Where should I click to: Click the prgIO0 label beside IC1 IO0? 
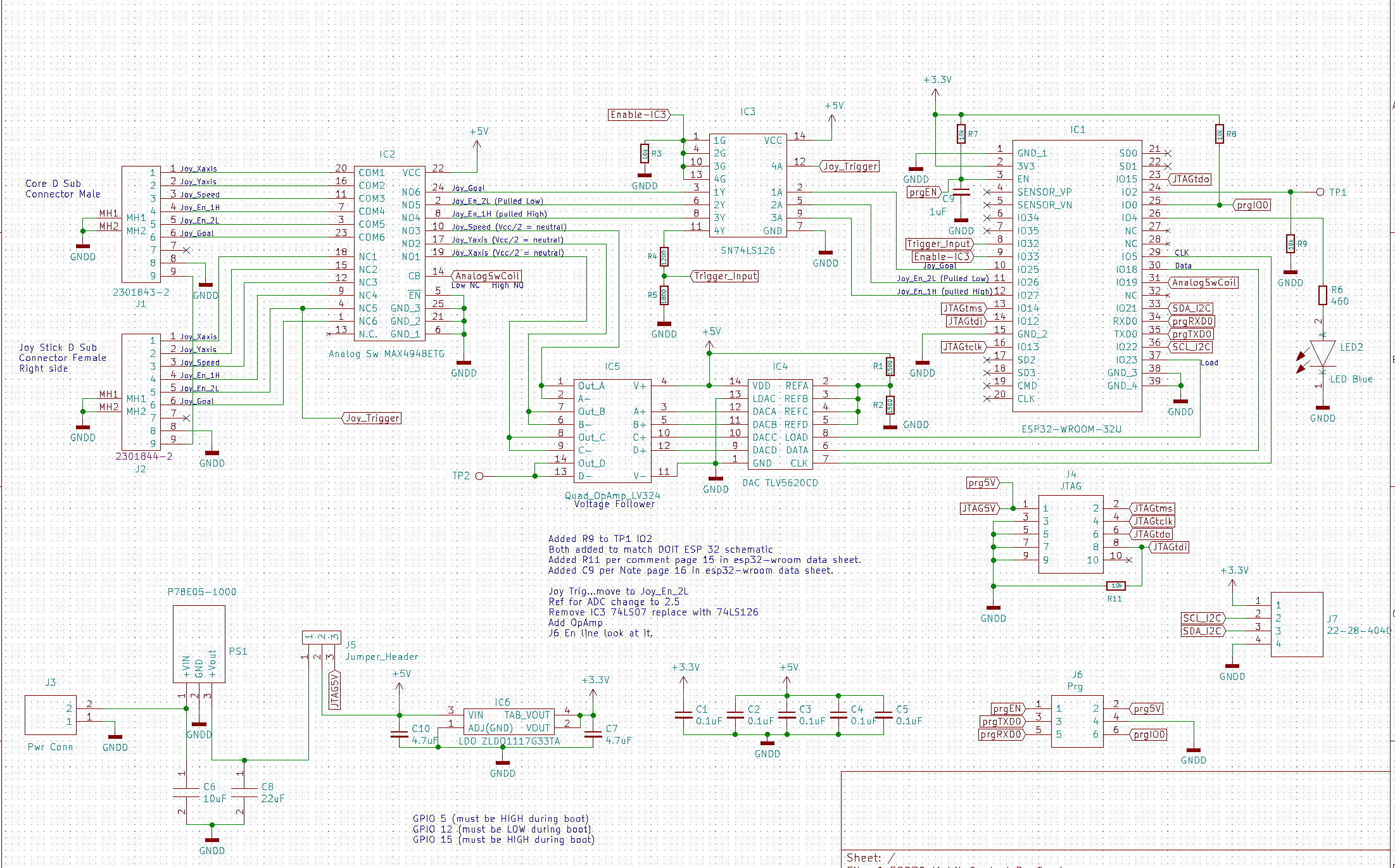pyautogui.click(x=1252, y=205)
